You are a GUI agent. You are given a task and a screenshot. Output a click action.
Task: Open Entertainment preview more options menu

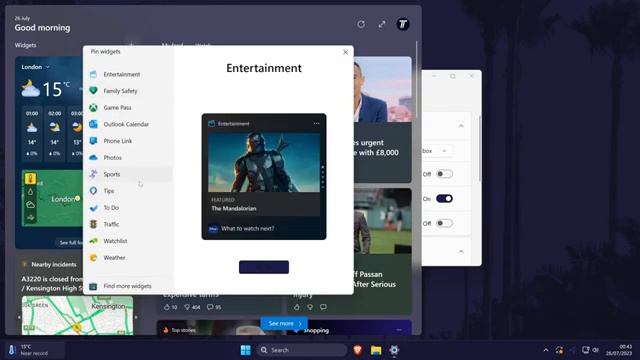coord(316,123)
